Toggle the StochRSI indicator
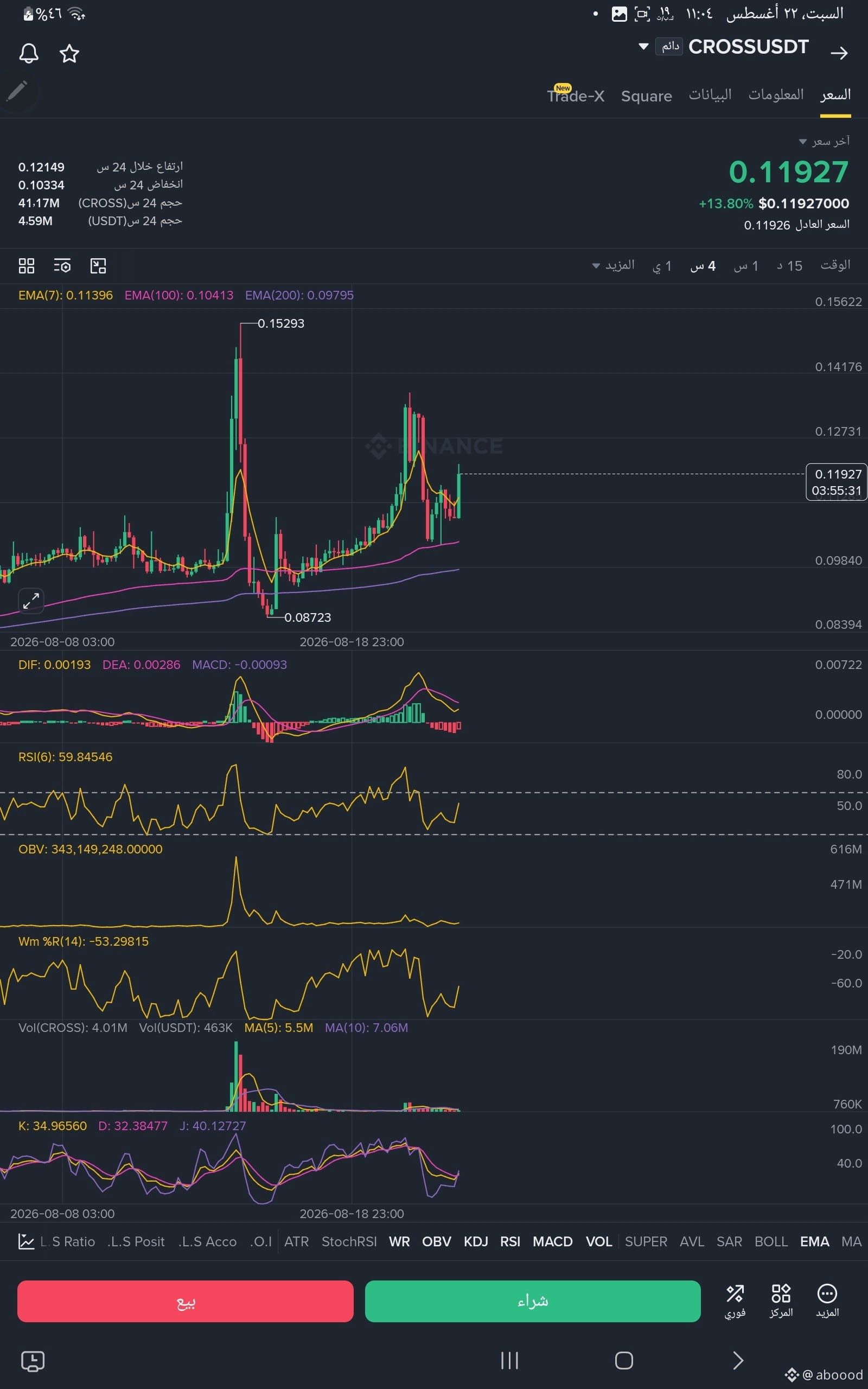This screenshot has height=1389, width=868. [x=349, y=1241]
